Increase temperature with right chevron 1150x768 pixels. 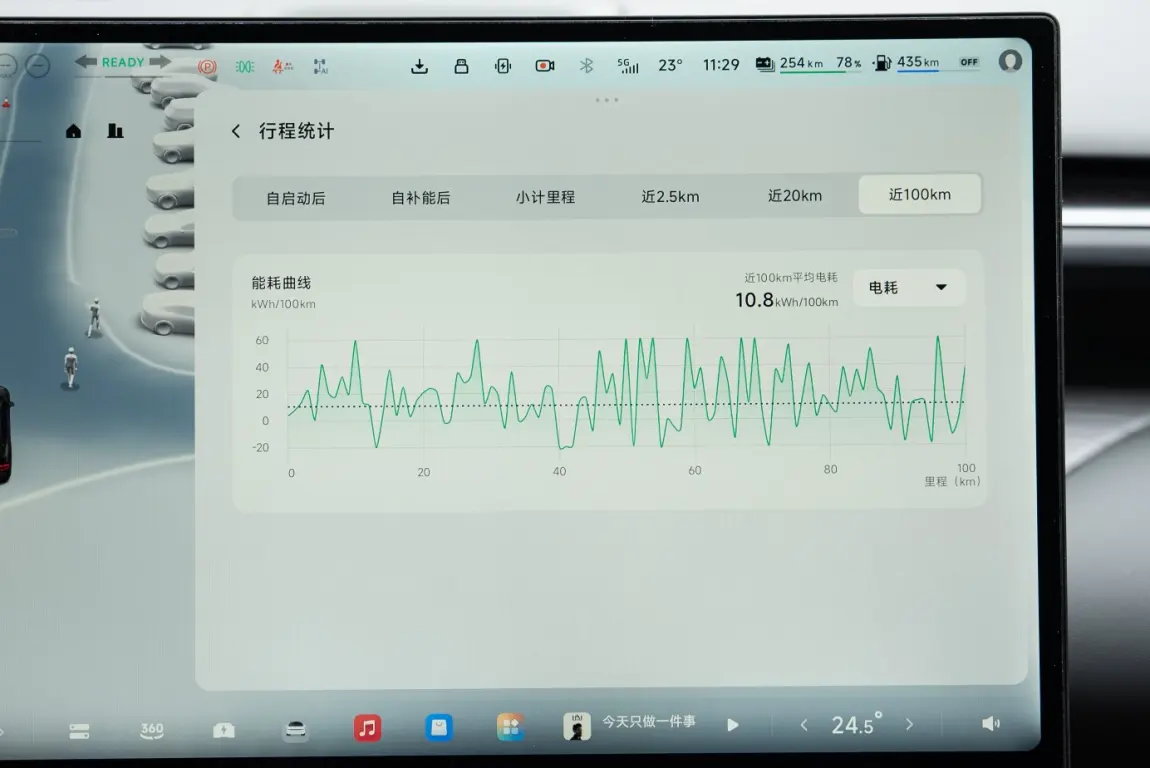909,725
